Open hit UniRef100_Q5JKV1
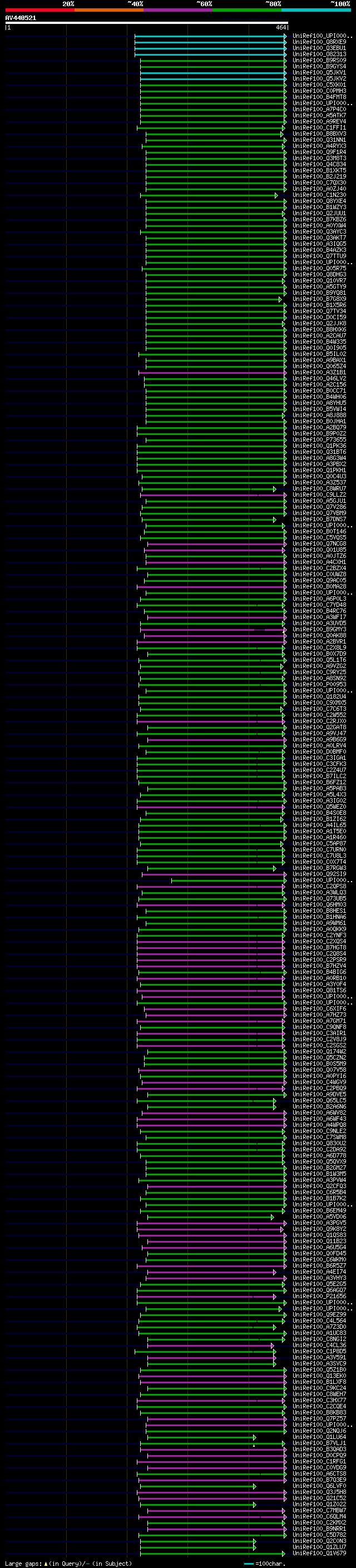The image size is (356, 1568). point(319,72)
